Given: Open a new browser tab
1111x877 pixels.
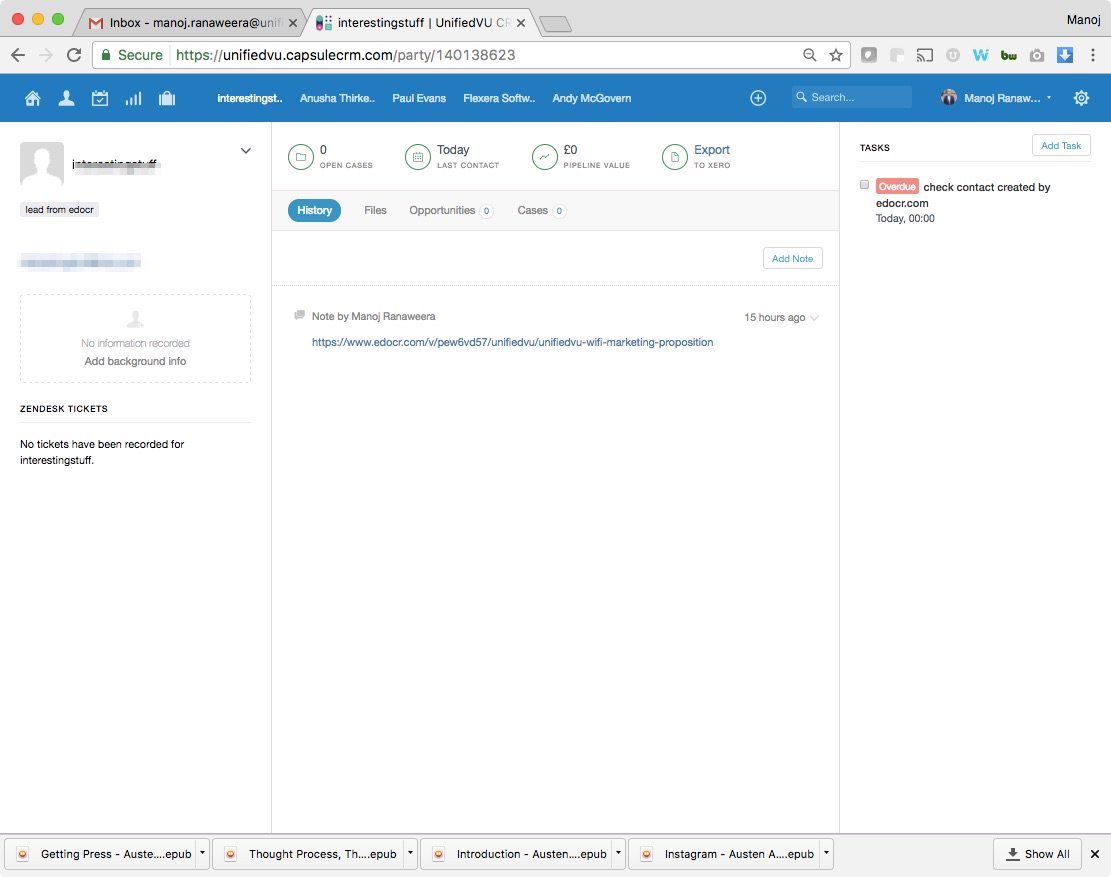Looking at the screenshot, I should tap(555, 25).
